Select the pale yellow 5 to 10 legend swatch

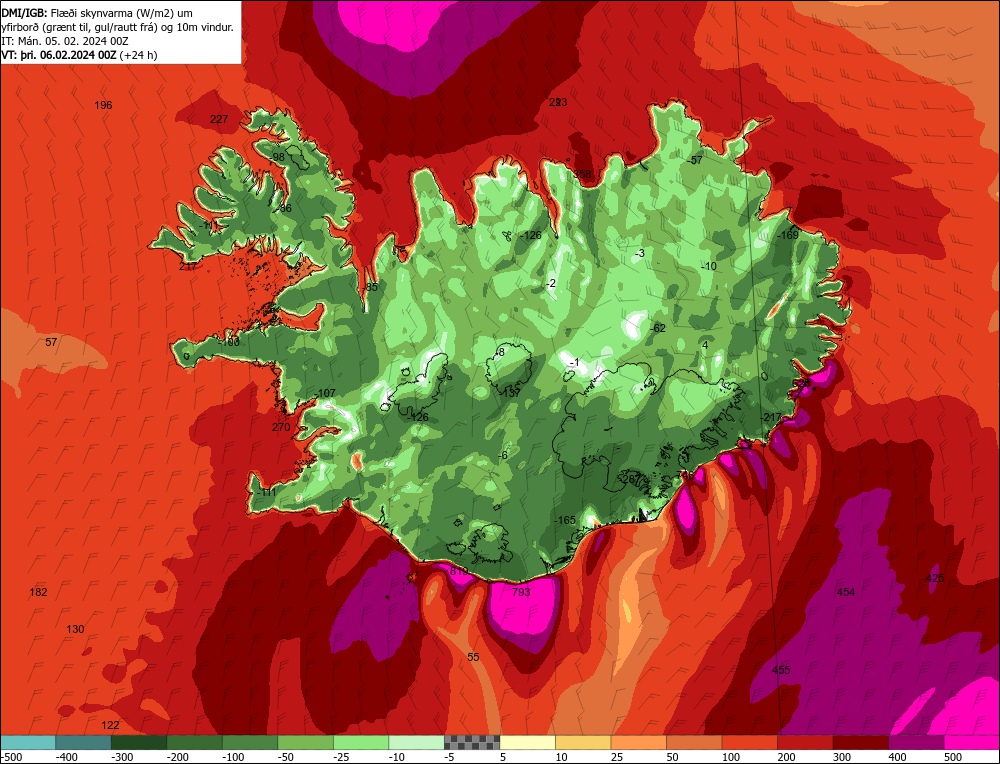coord(527,742)
